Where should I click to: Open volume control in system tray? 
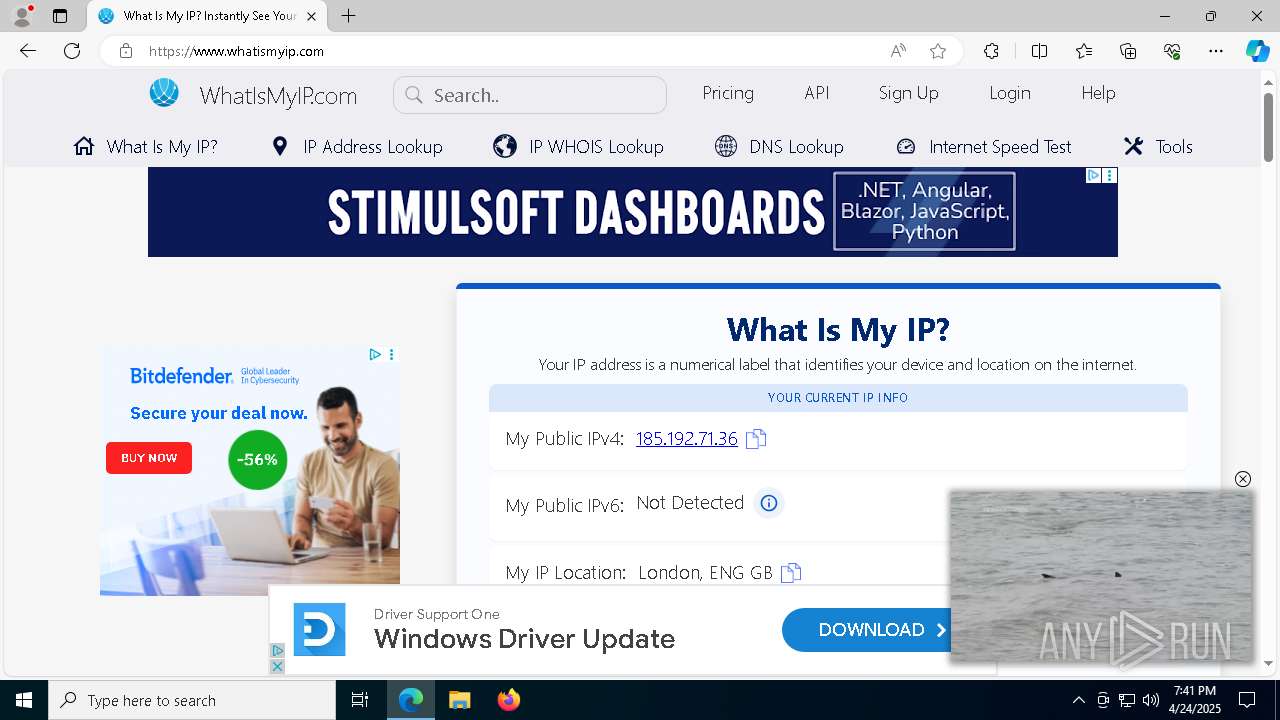(x=1151, y=700)
